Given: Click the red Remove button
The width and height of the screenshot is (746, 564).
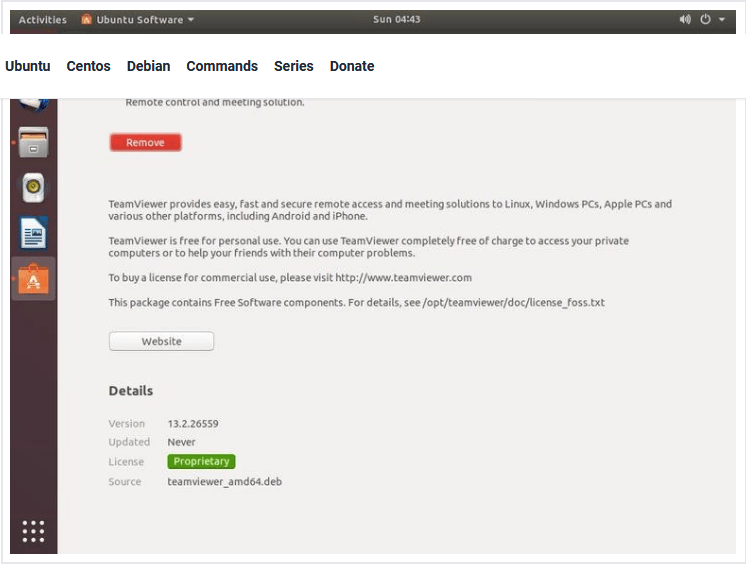Looking at the screenshot, I should click(x=145, y=142).
